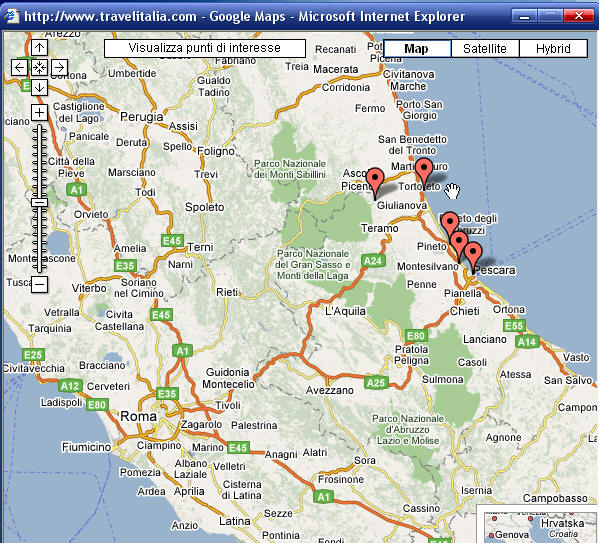Image resolution: width=599 pixels, height=543 pixels.
Task: Click the A14 highway shield
Action: (x=527, y=342)
